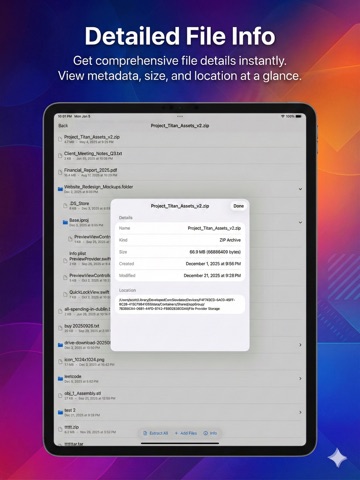Viewport: 360px width, 480px height.
Task: Click the status bar clock time
Action: 65,116
